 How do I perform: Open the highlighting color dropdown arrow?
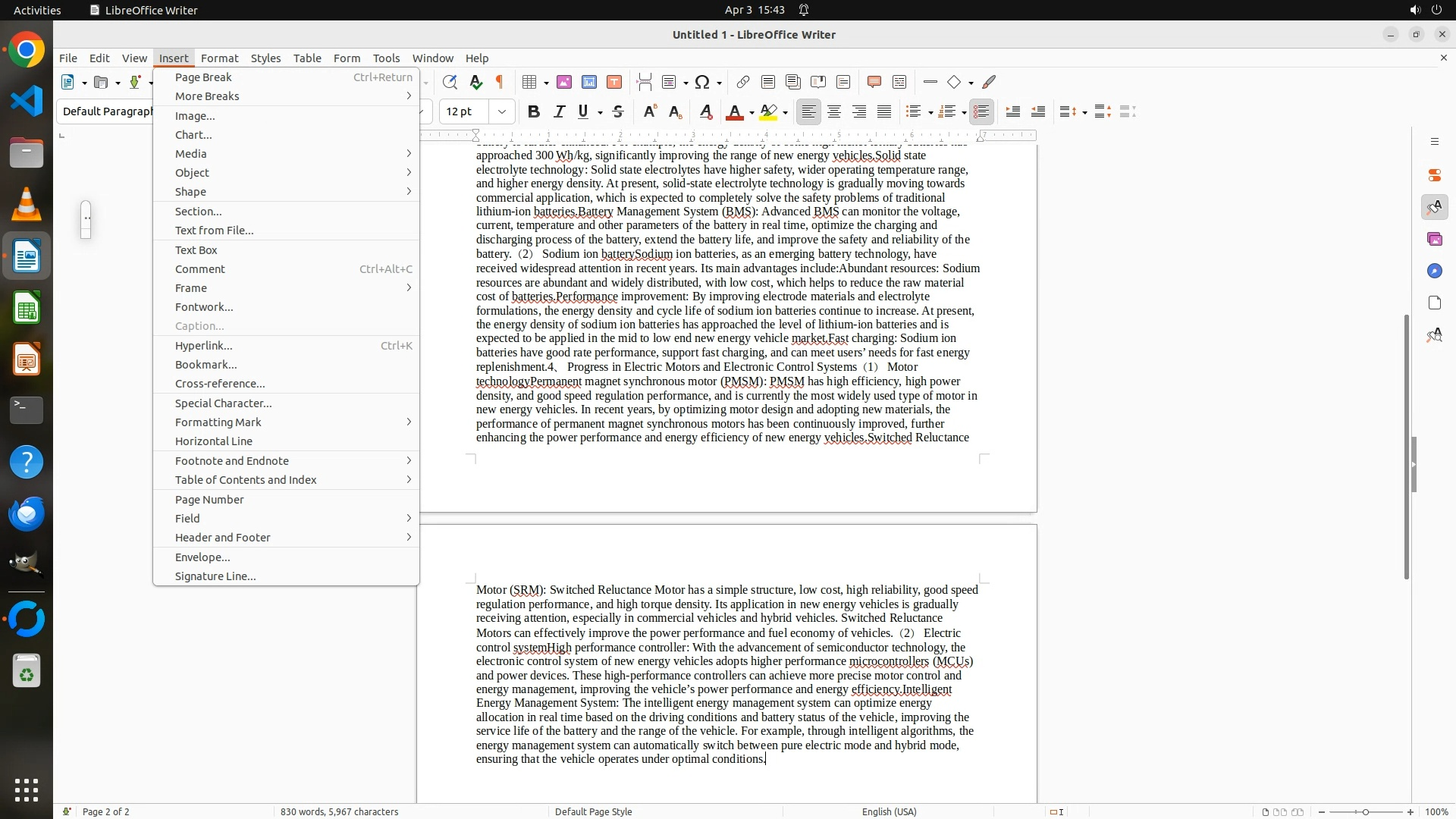click(786, 113)
